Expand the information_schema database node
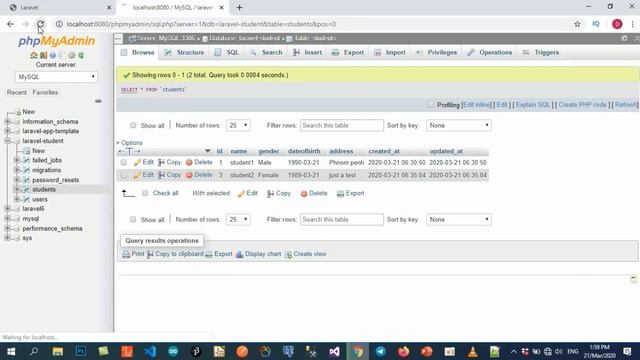 point(7,121)
